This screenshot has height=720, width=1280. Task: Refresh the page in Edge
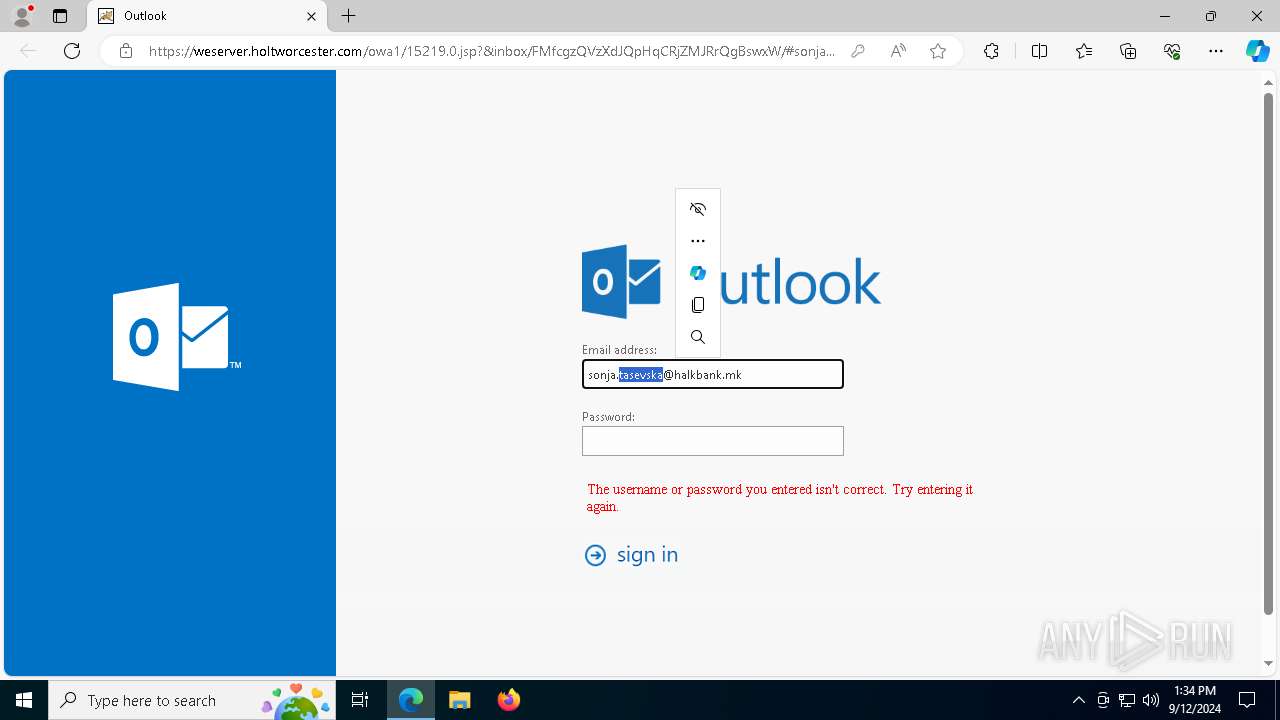(72, 51)
